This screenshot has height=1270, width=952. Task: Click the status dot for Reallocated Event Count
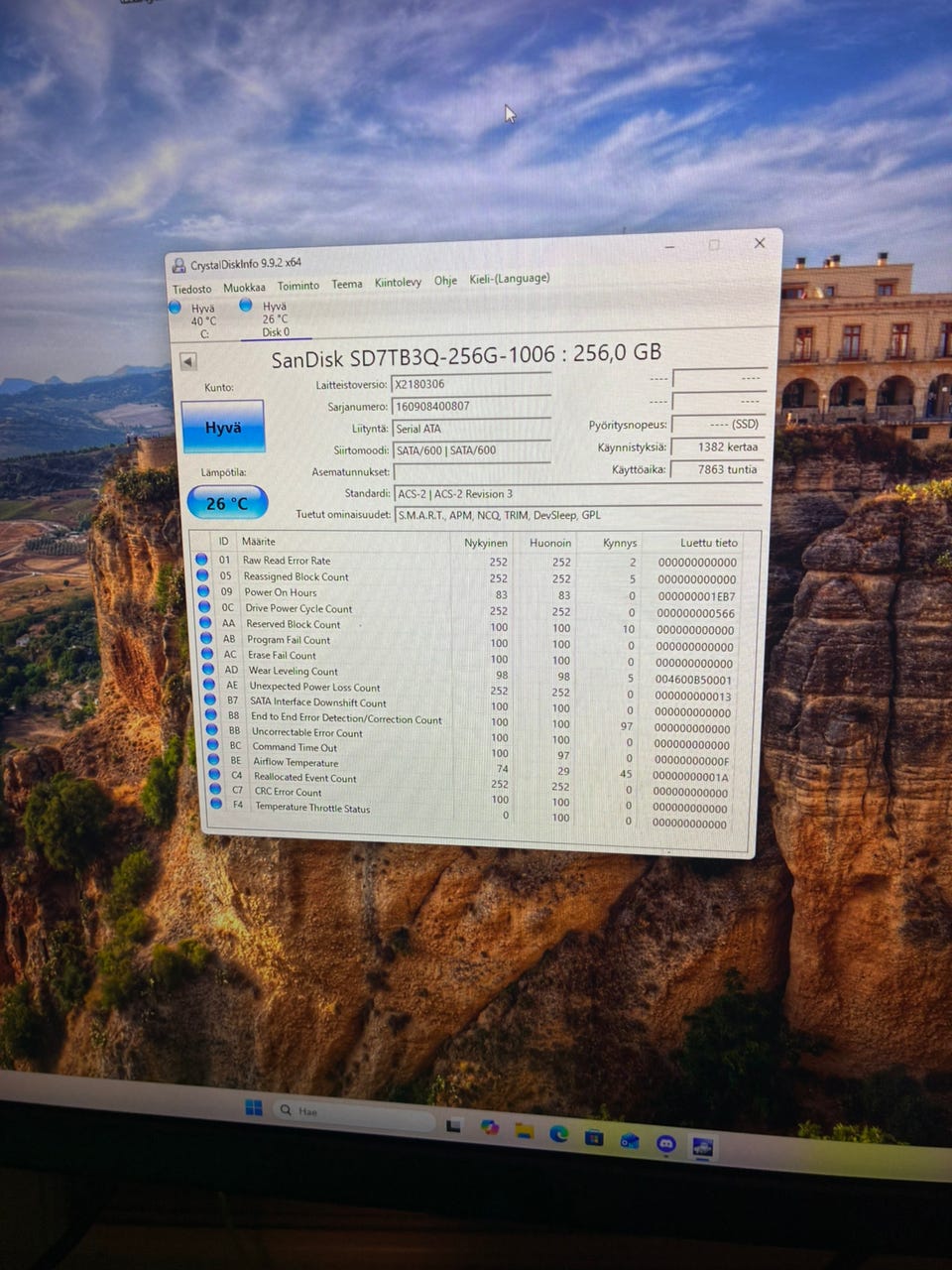point(215,775)
